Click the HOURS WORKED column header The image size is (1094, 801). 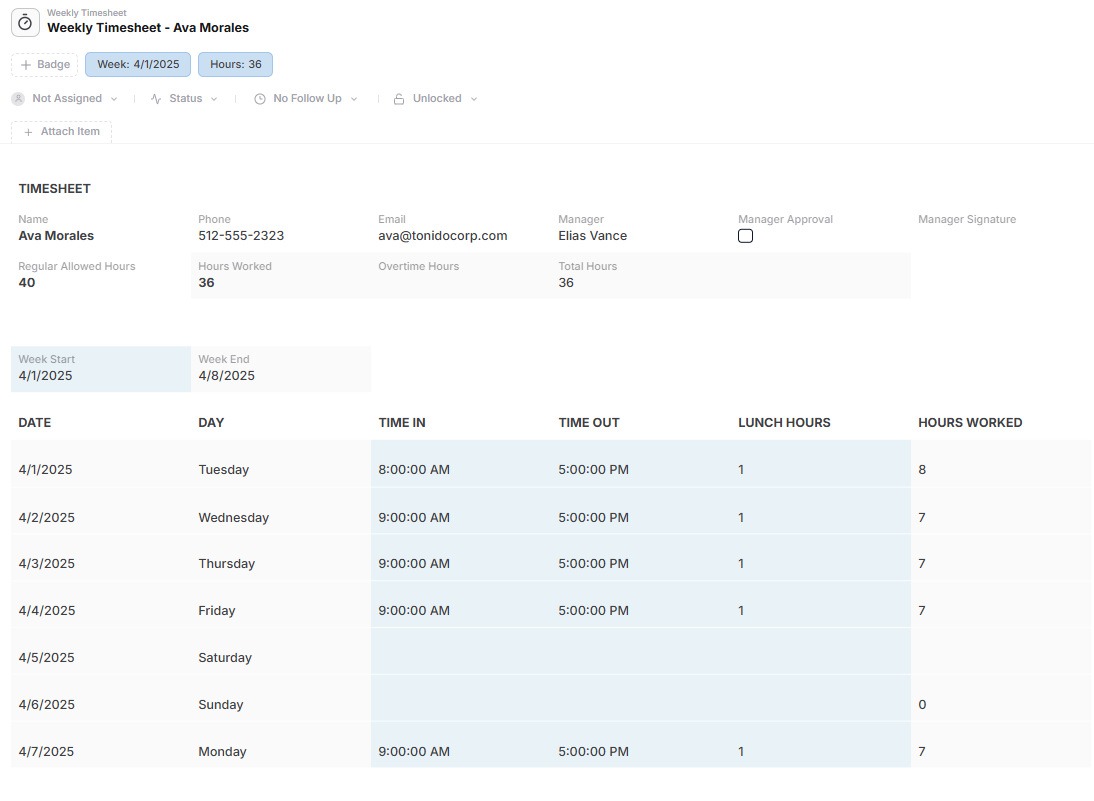click(970, 423)
